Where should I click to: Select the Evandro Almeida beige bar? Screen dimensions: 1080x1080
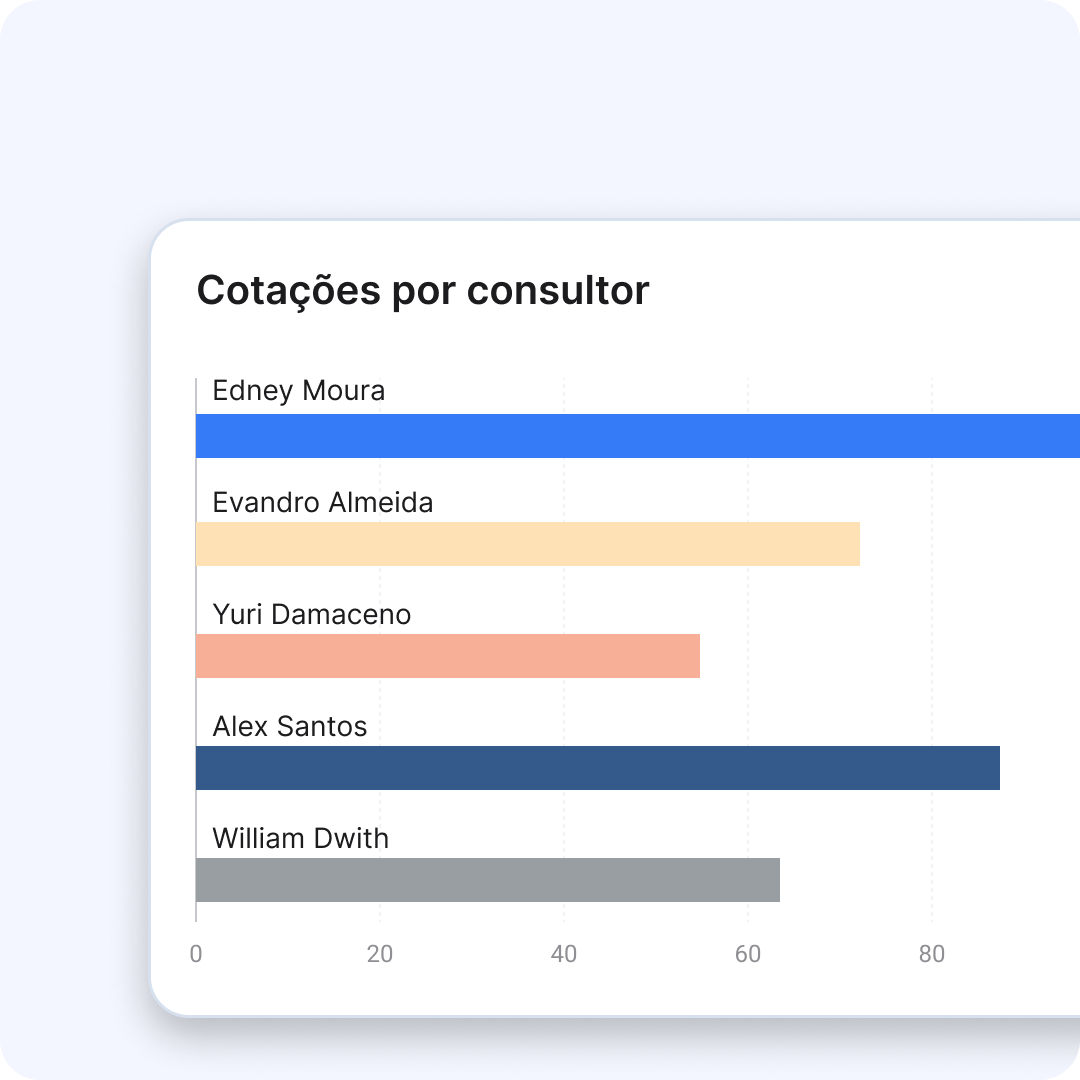click(528, 544)
